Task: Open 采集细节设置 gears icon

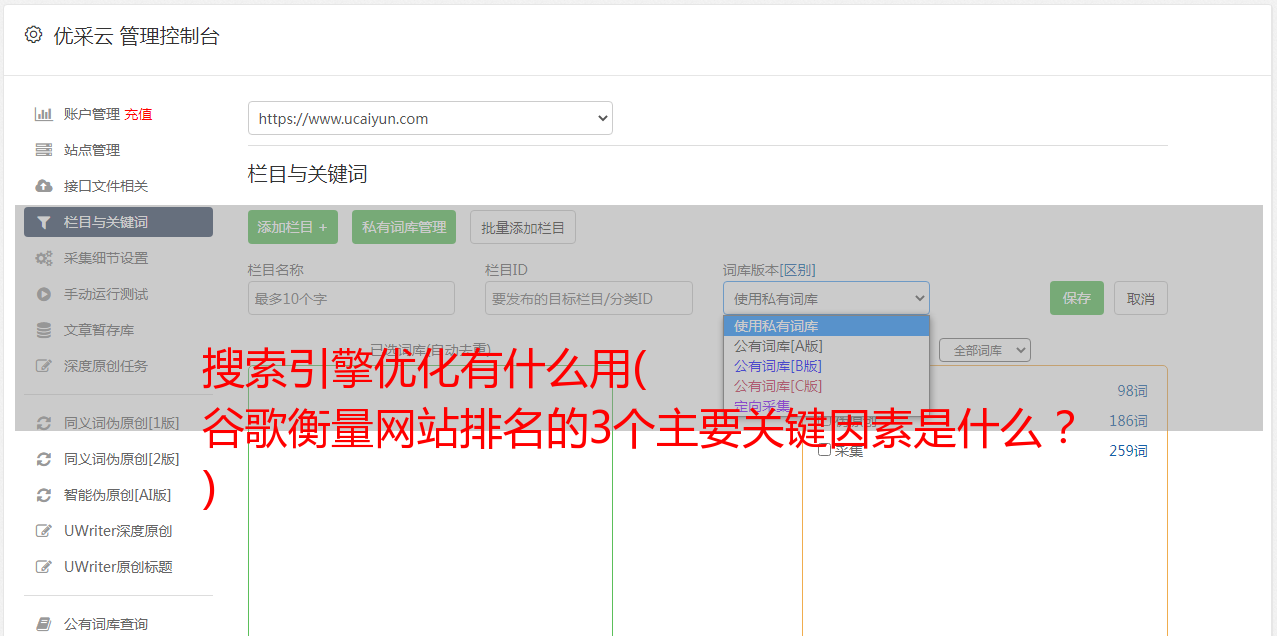Action: click(x=43, y=258)
